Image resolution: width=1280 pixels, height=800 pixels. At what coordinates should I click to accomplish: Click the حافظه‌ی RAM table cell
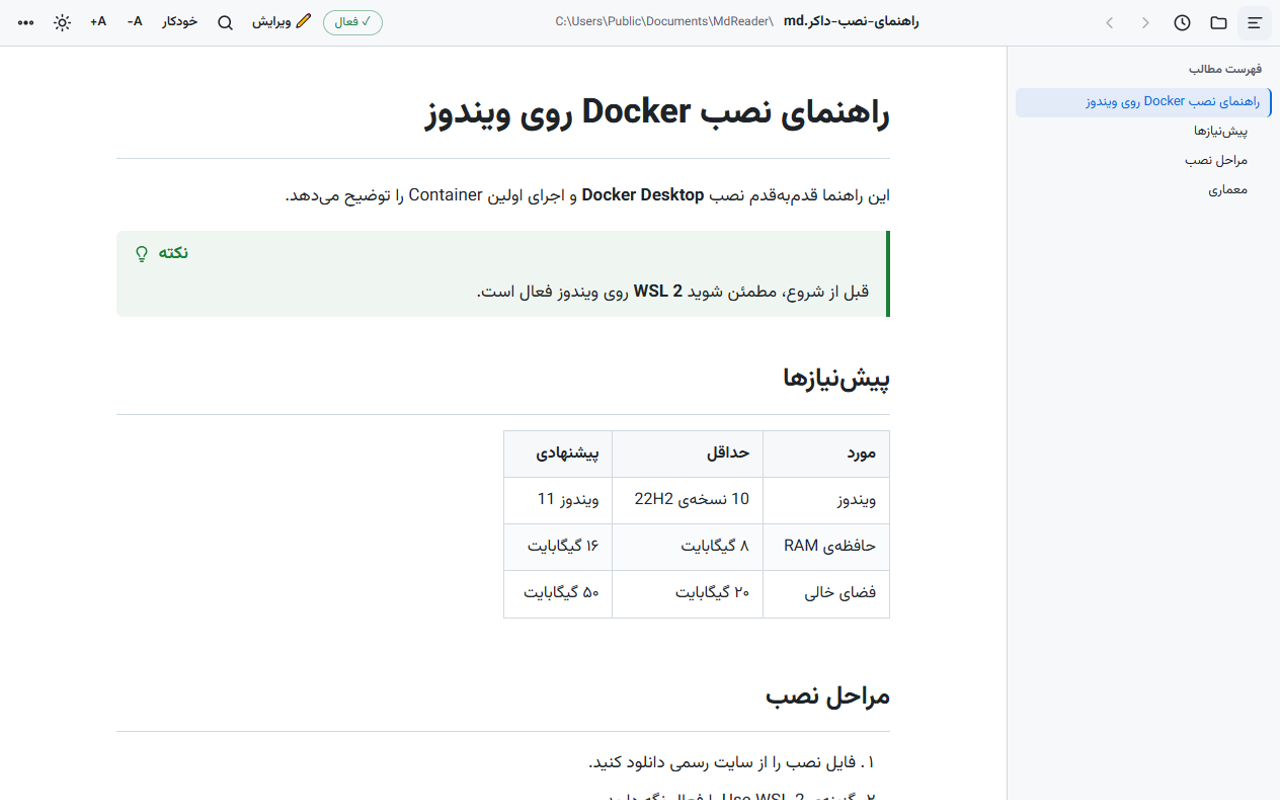(826, 546)
